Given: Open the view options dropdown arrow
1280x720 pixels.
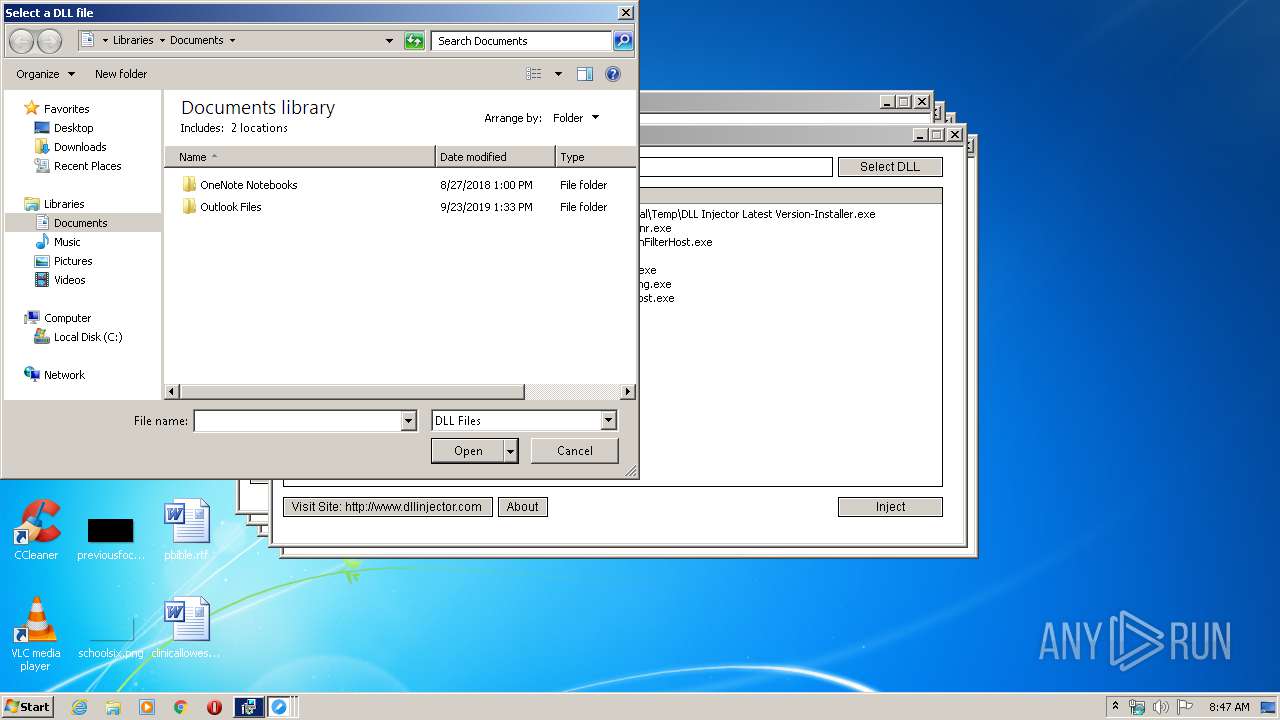Looking at the screenshot, I should click(x=558, y=74).
